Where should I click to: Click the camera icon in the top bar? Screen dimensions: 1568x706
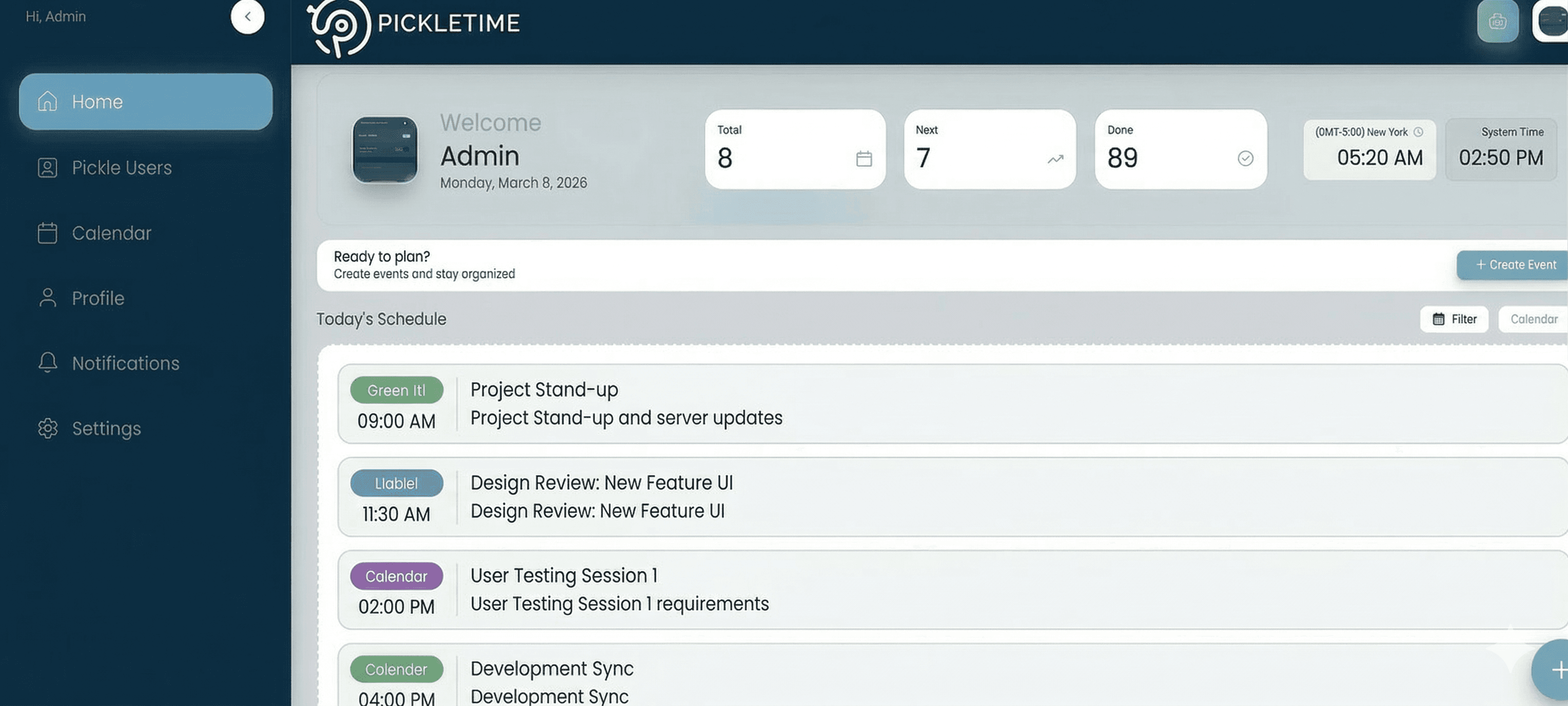[x=1497, y=21]
